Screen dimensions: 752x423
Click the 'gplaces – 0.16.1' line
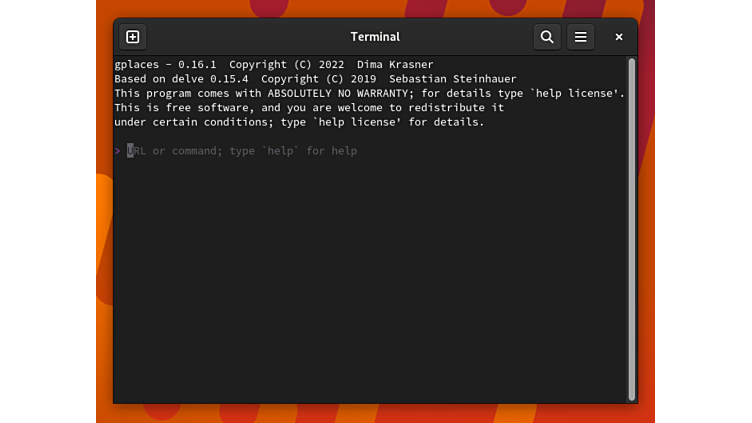click(273, 64)
